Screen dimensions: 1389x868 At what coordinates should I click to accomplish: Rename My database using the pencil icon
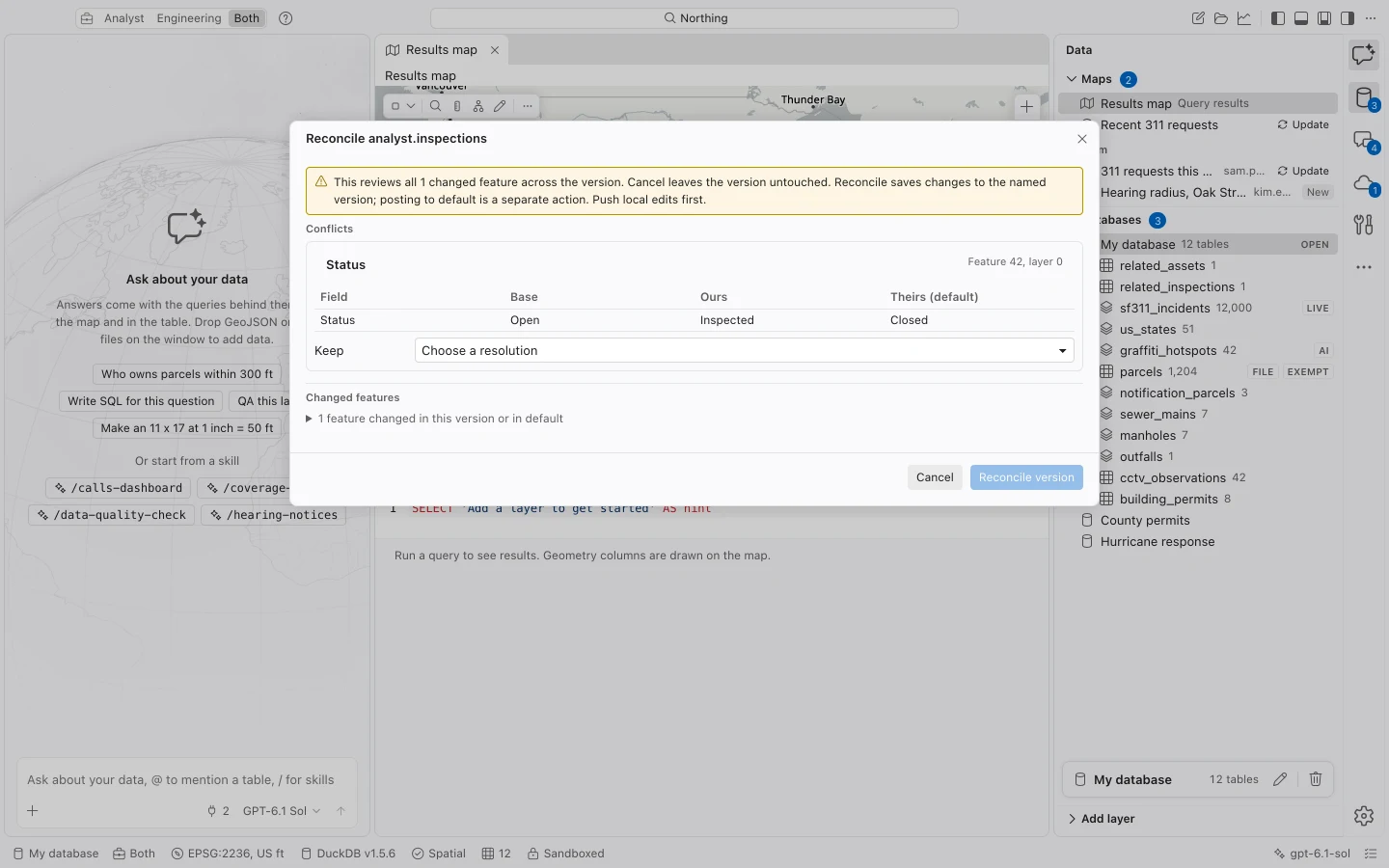tap(1280, 779)
